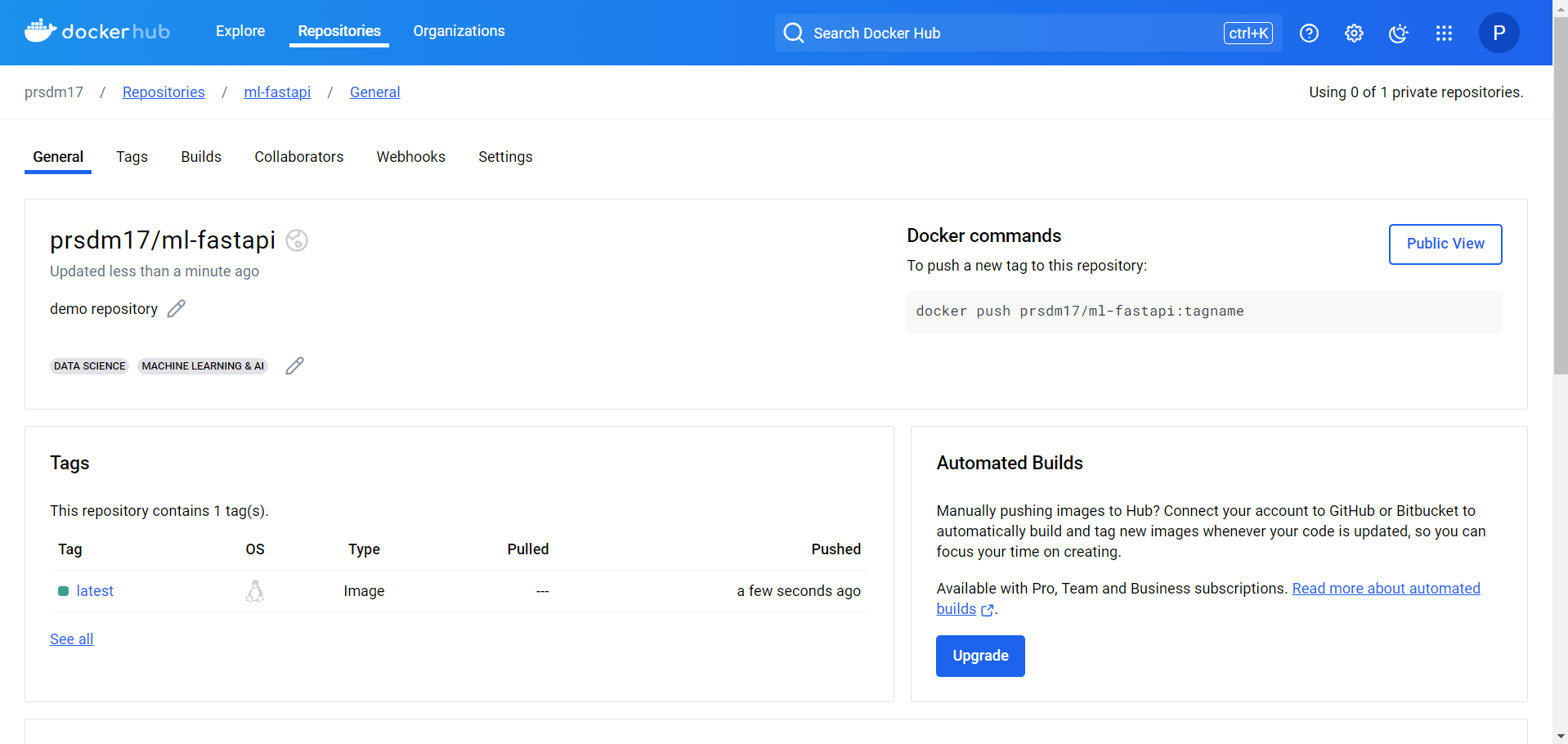This screenshot has height=744, width=1568.
Task: Switch to the Webhooks tab
Action: [x=411, y=157]
